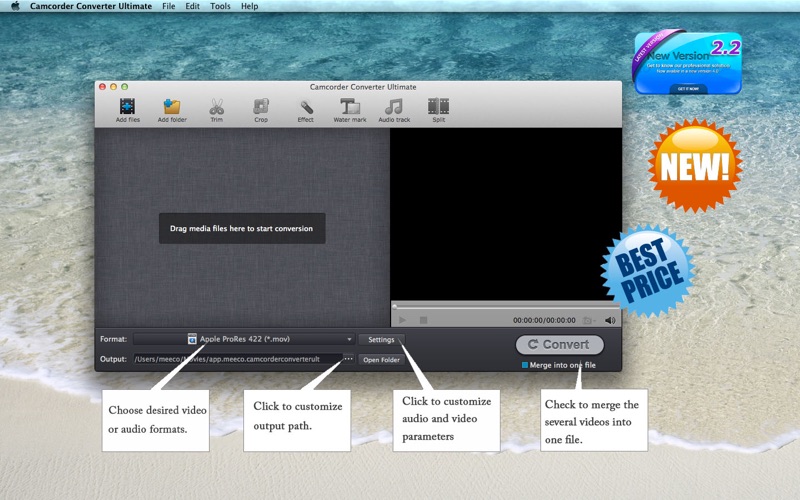Click the black video preview area

506,214
